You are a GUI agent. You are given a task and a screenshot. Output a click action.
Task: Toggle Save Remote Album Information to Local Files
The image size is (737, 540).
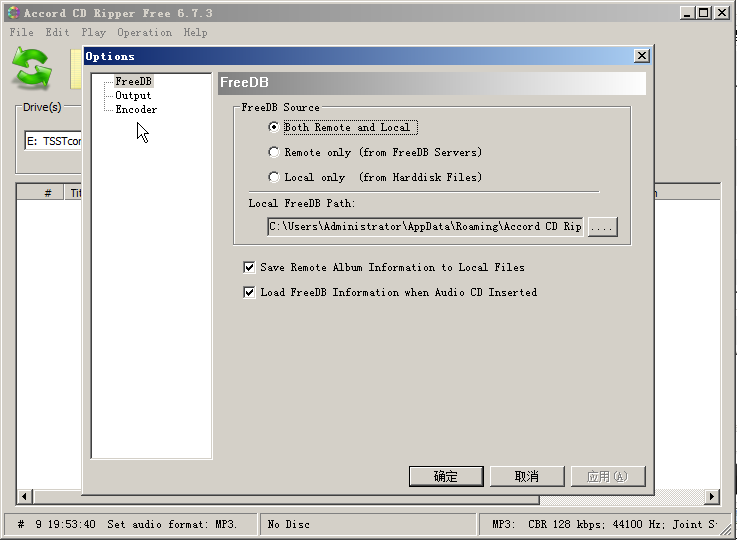pos(249,267)
